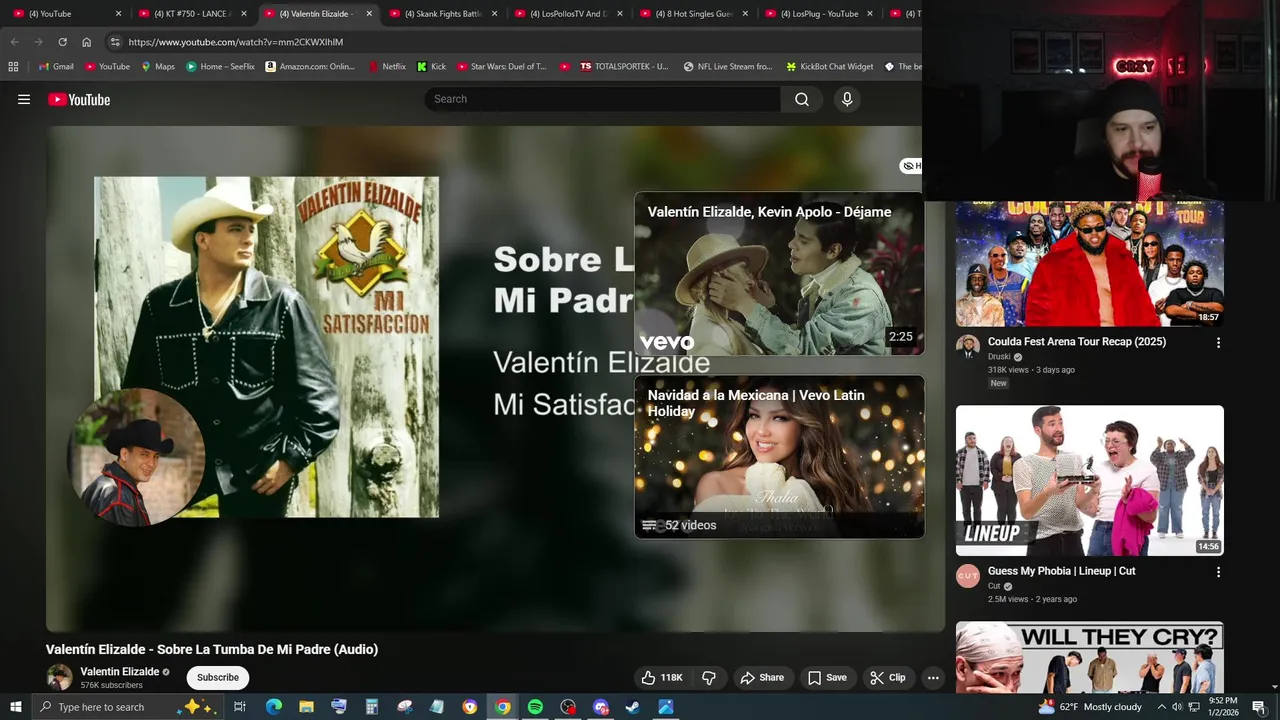This screenshot has width=1280, height=720.
Task: Like the video with thumbs up 118K
Action: coord(661,677)
